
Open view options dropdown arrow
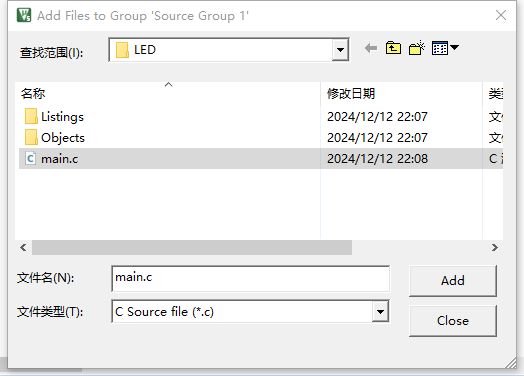454,47
